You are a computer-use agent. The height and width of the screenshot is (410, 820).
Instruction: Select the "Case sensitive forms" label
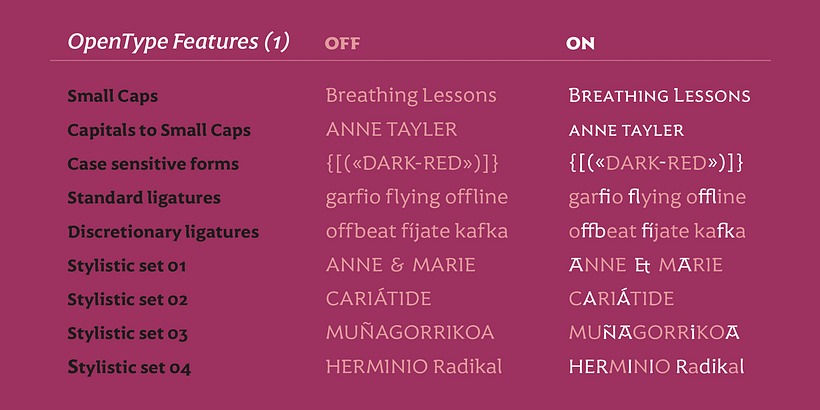[153, 164]
